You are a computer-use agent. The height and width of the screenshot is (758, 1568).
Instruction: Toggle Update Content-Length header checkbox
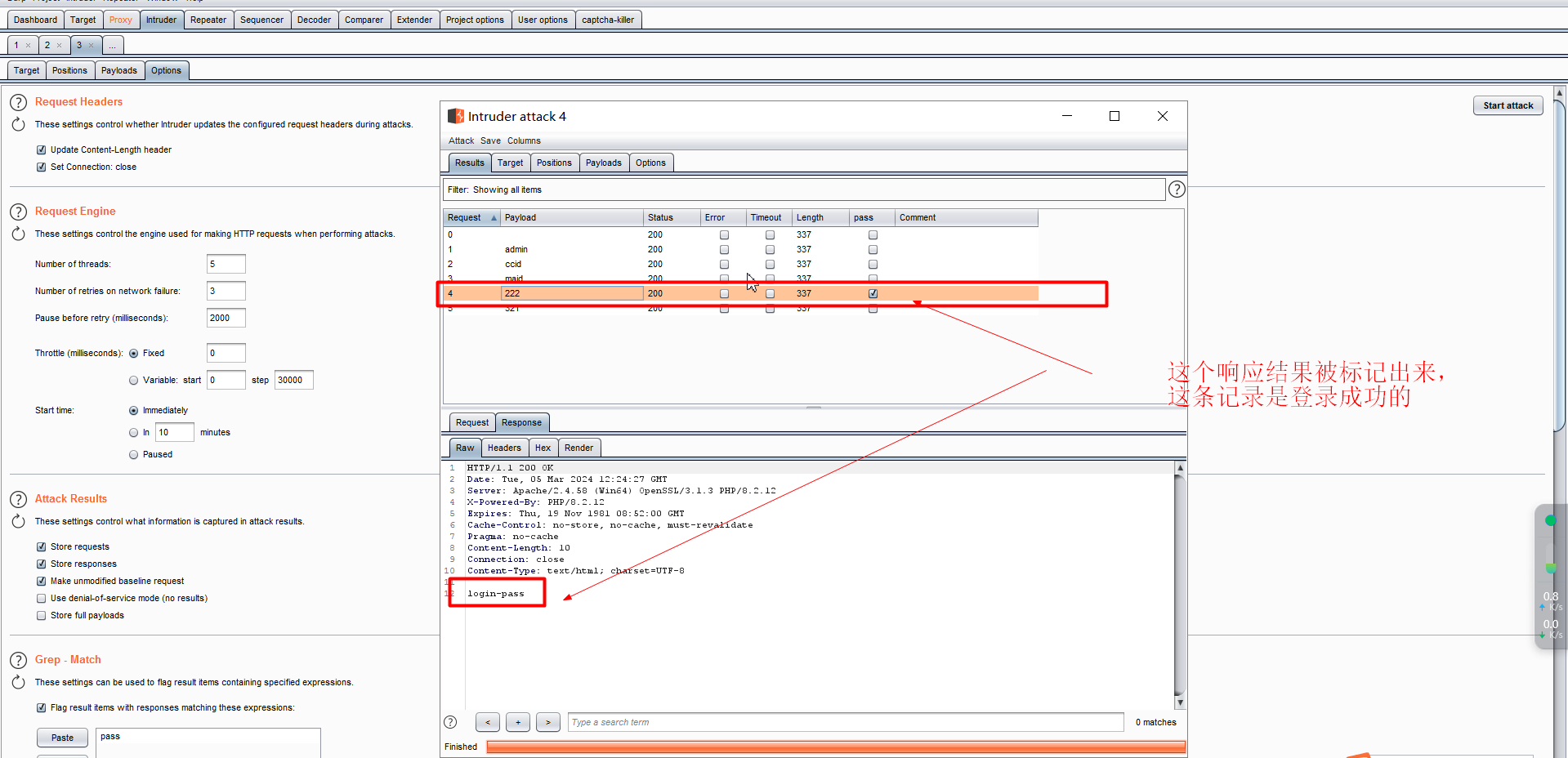(42, 150)
